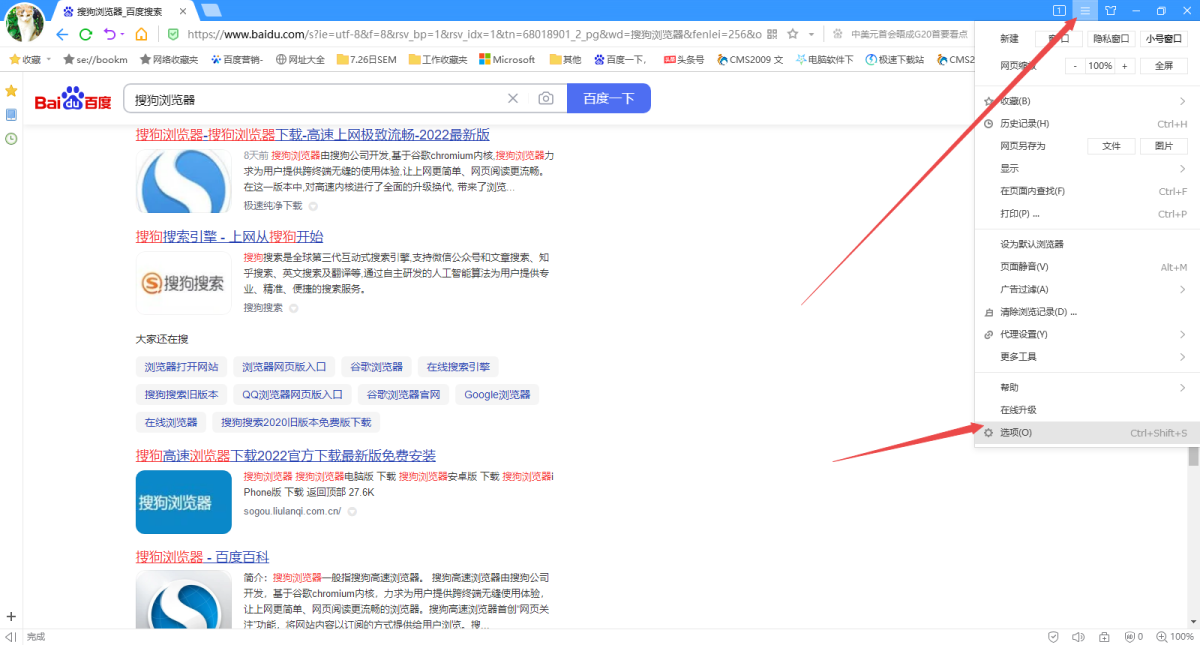1200x645 pixels.
Task: Click the 小号窗口 button
Action: pyautogui.click(x=1164, y=39)
